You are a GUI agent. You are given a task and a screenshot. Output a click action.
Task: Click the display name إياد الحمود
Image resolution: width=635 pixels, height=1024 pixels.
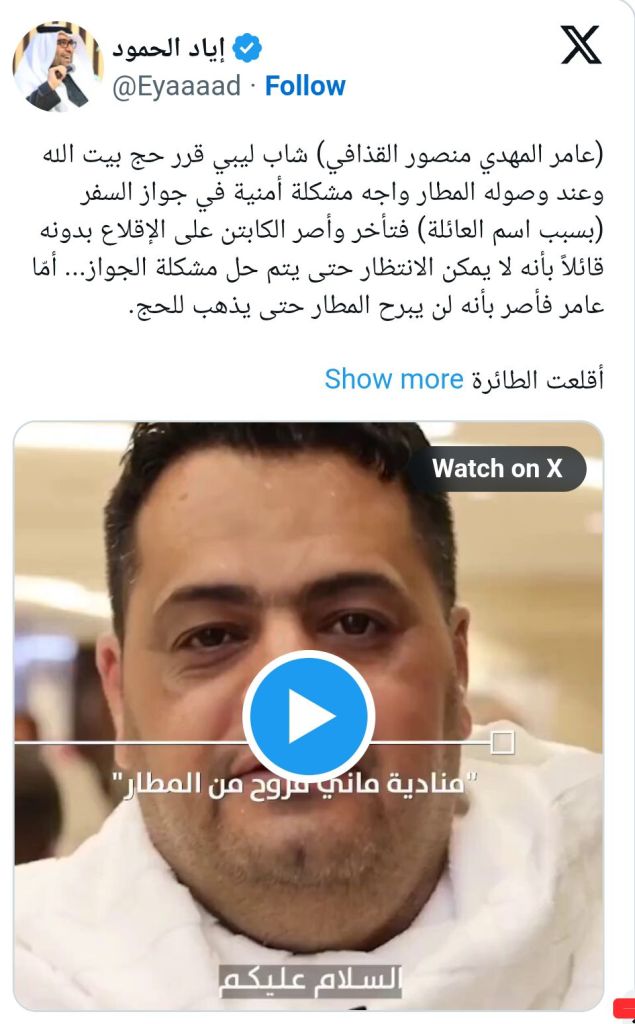[169, 49]
